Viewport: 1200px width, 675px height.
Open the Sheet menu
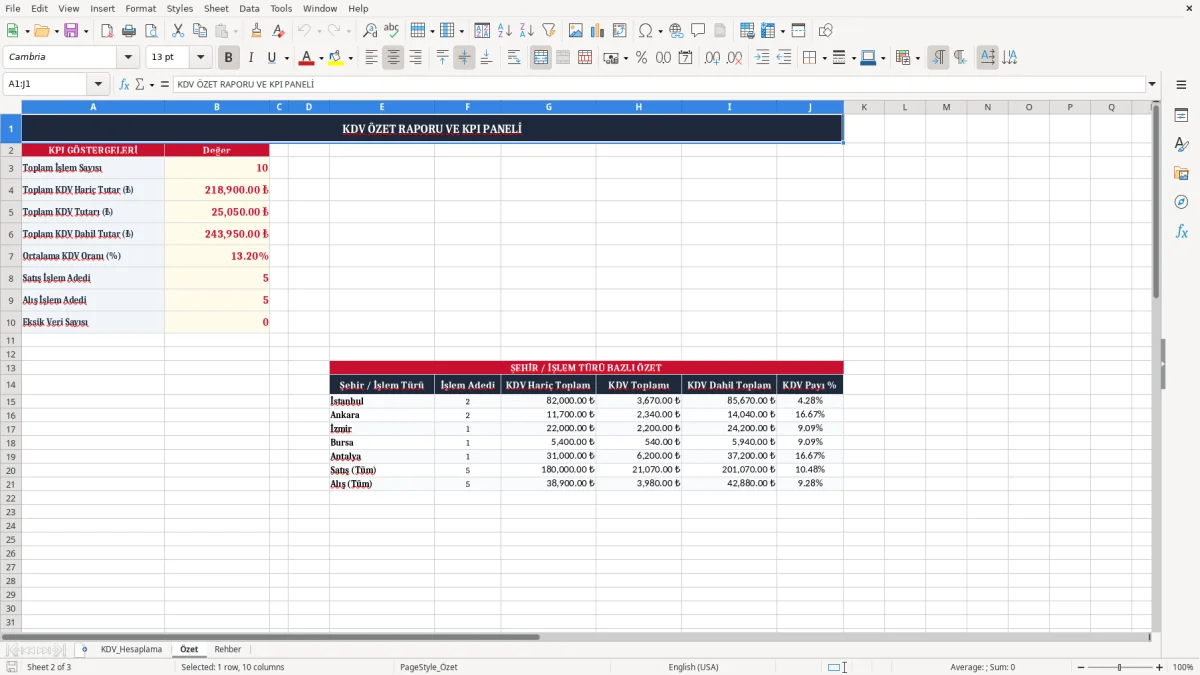216,8
